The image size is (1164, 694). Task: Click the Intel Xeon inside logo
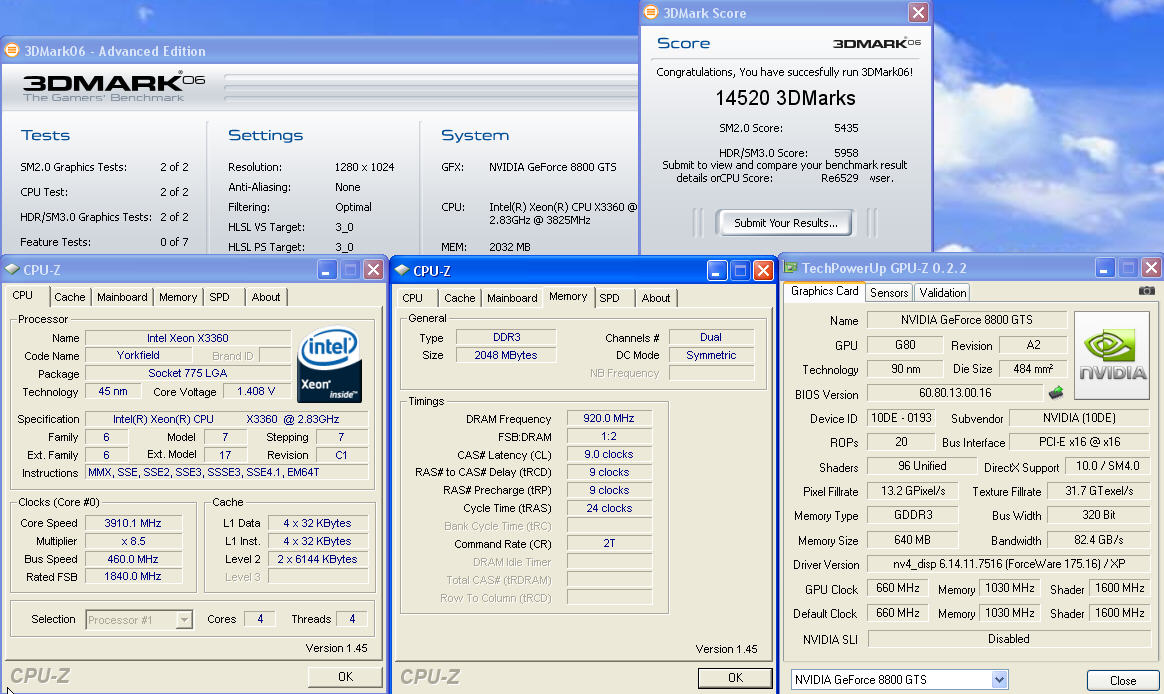click(330, 365)
